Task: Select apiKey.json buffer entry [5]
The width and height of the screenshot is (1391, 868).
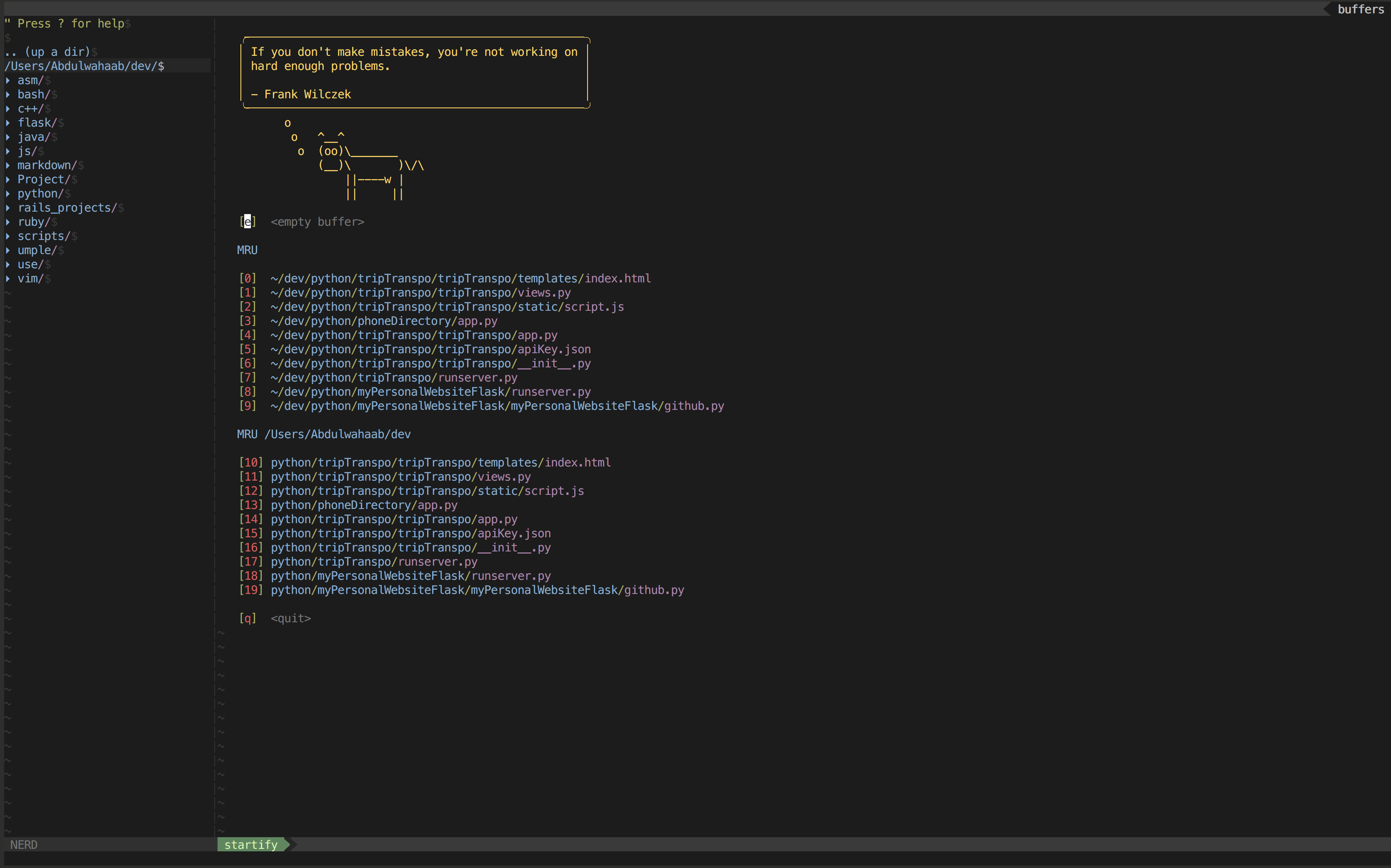Action: [431, 349]
